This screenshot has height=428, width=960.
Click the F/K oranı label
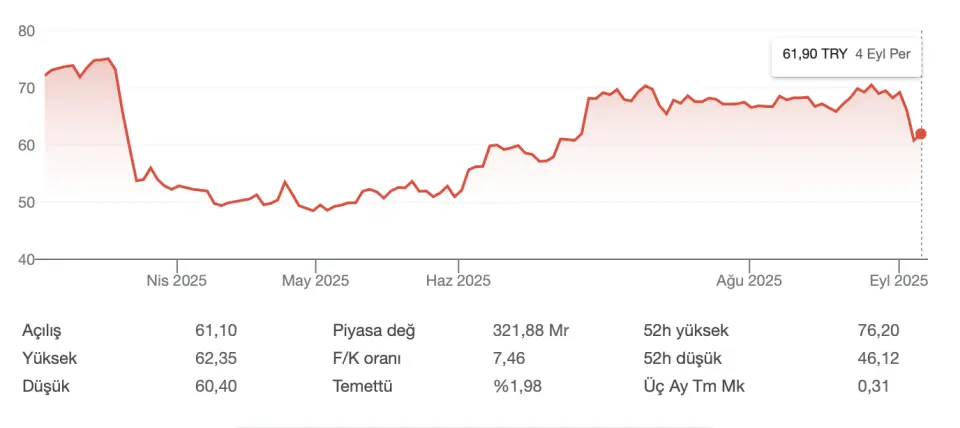pos(367,358)
